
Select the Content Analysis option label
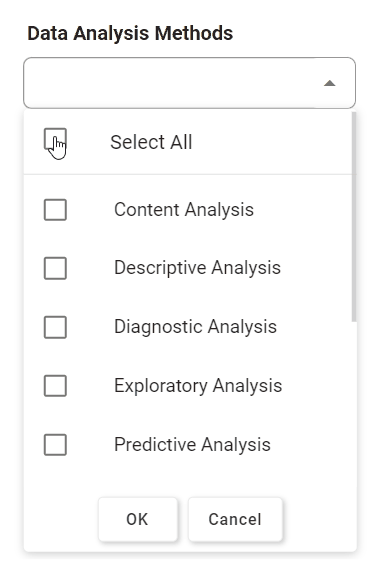coord(184,210)
